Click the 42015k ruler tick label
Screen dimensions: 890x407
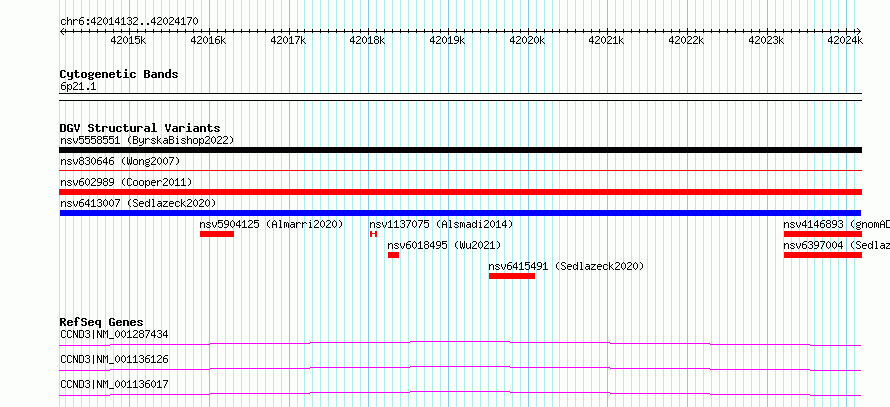click(x=128, y=40)
